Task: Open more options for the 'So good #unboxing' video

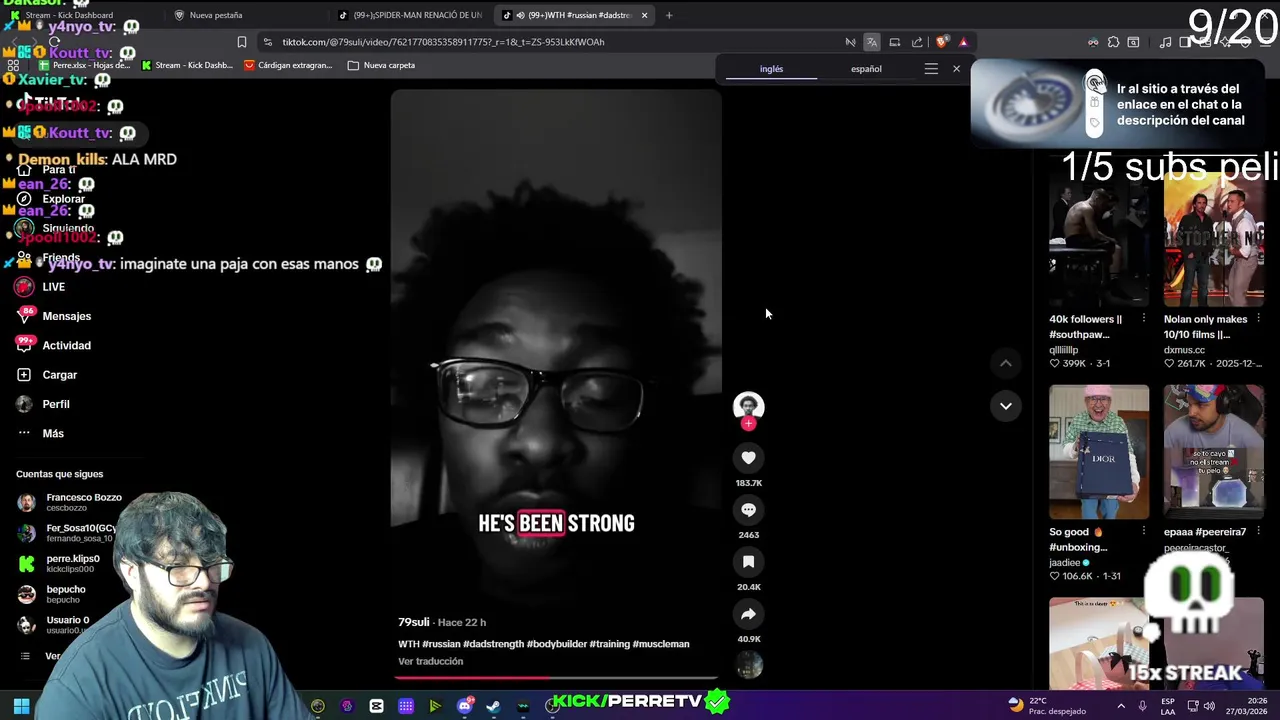Action: (1143, 532)
